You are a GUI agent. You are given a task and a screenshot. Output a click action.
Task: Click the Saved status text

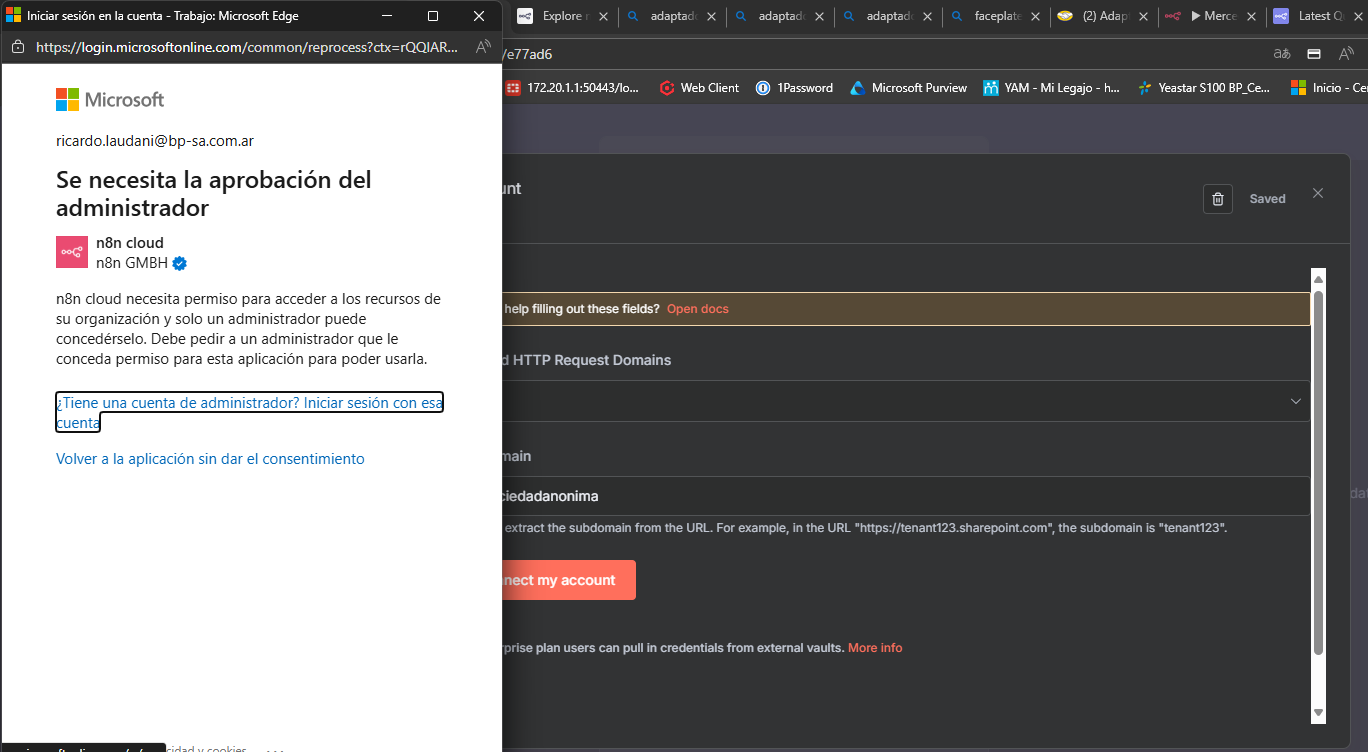(x=1267, y=199)
